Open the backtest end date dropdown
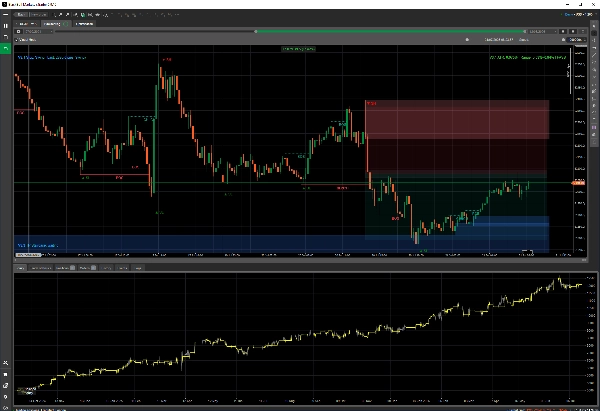 point(542,31)
